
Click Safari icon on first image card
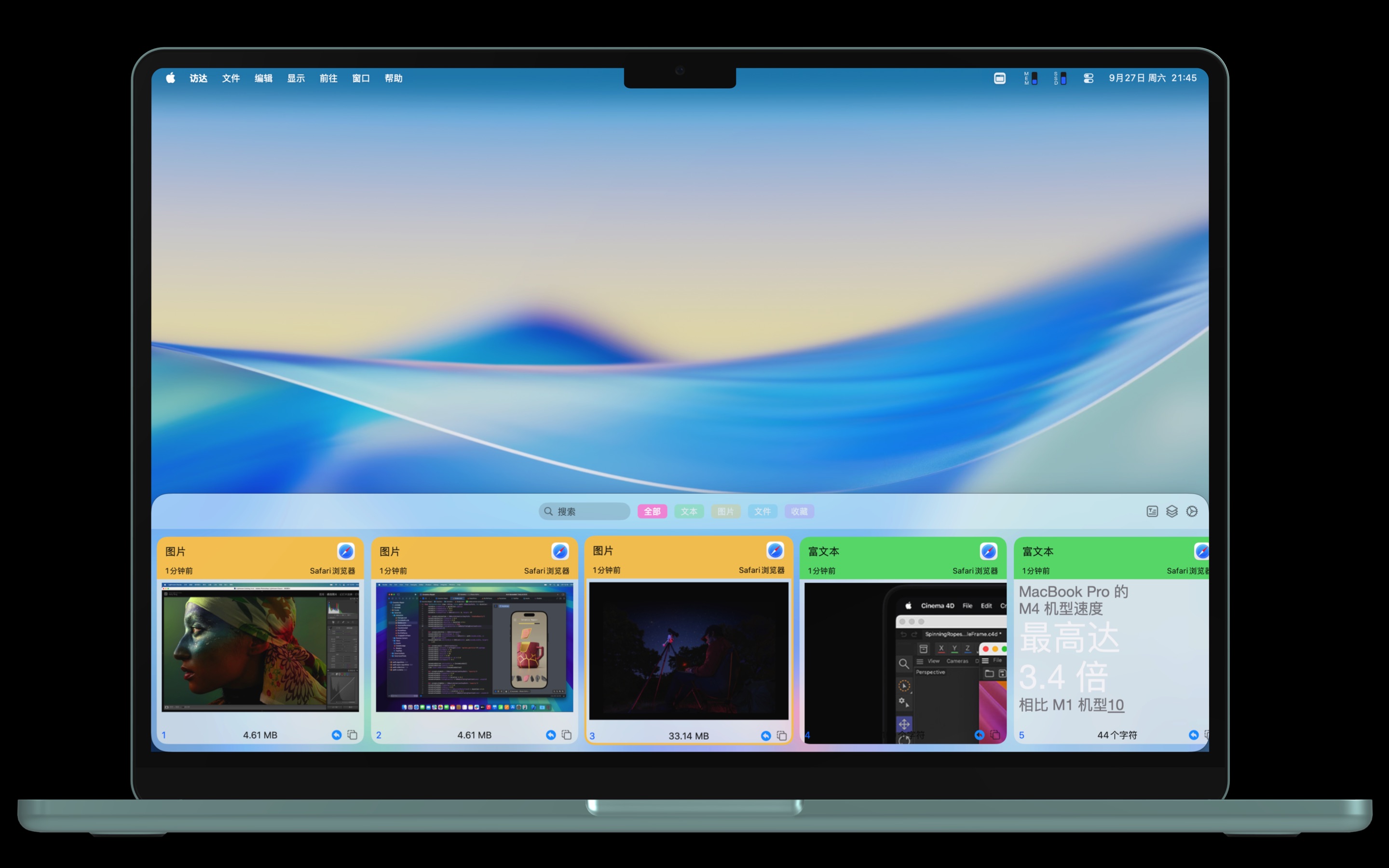click(345, 551)
